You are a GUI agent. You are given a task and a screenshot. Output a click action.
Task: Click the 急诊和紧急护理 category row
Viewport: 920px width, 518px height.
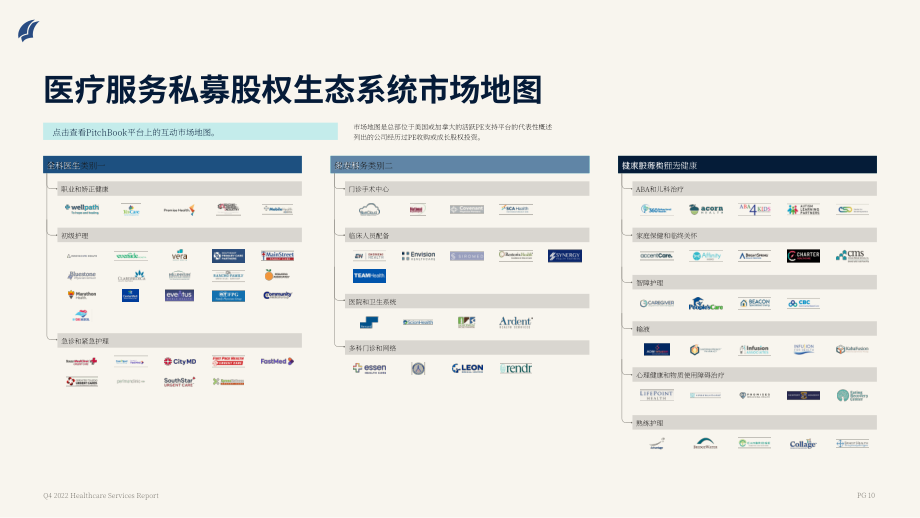(180, 341)
